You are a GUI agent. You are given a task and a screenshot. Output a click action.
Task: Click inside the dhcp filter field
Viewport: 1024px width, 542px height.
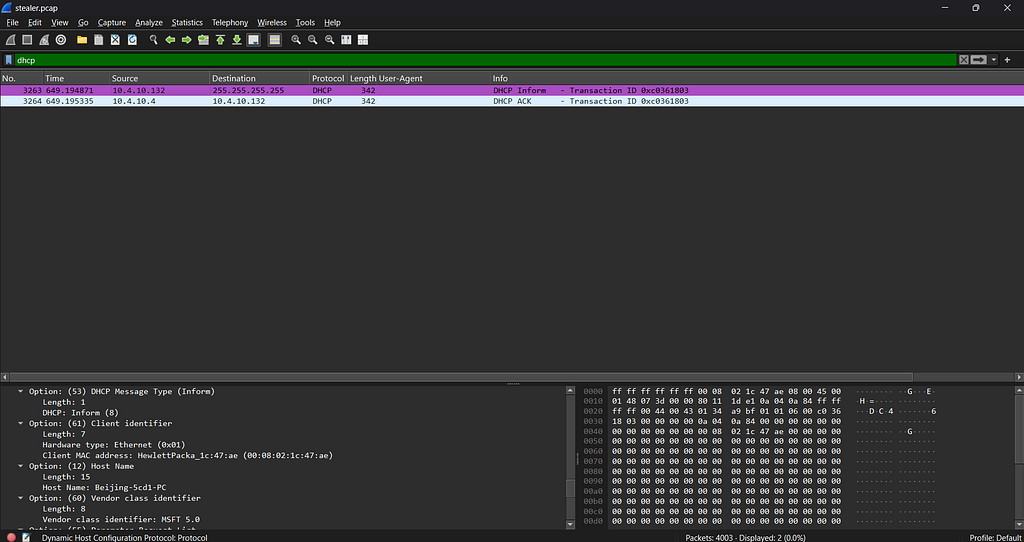486,60
